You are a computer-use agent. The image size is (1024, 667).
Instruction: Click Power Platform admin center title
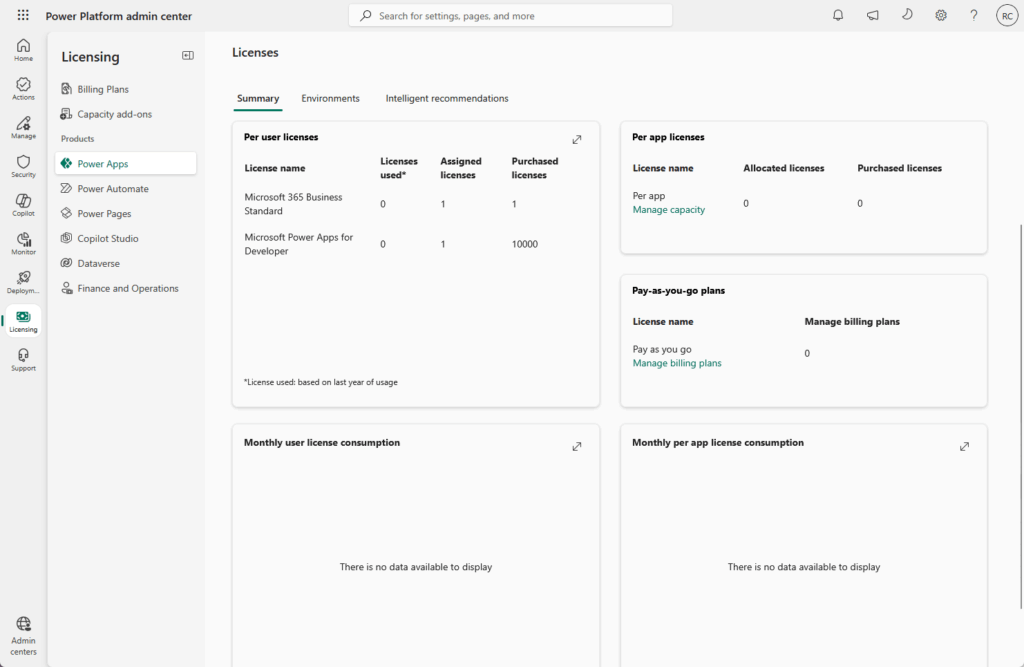[x=118, y=16]
